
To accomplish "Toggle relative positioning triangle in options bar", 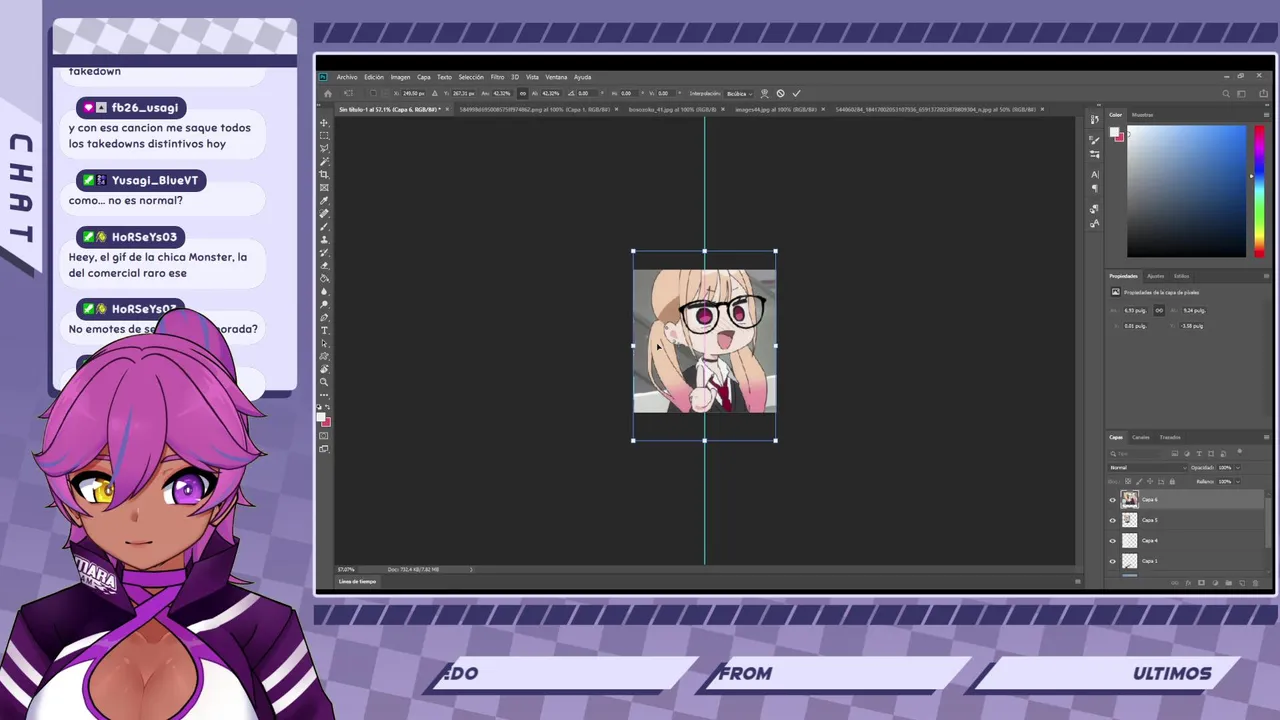I will point(435,93).
